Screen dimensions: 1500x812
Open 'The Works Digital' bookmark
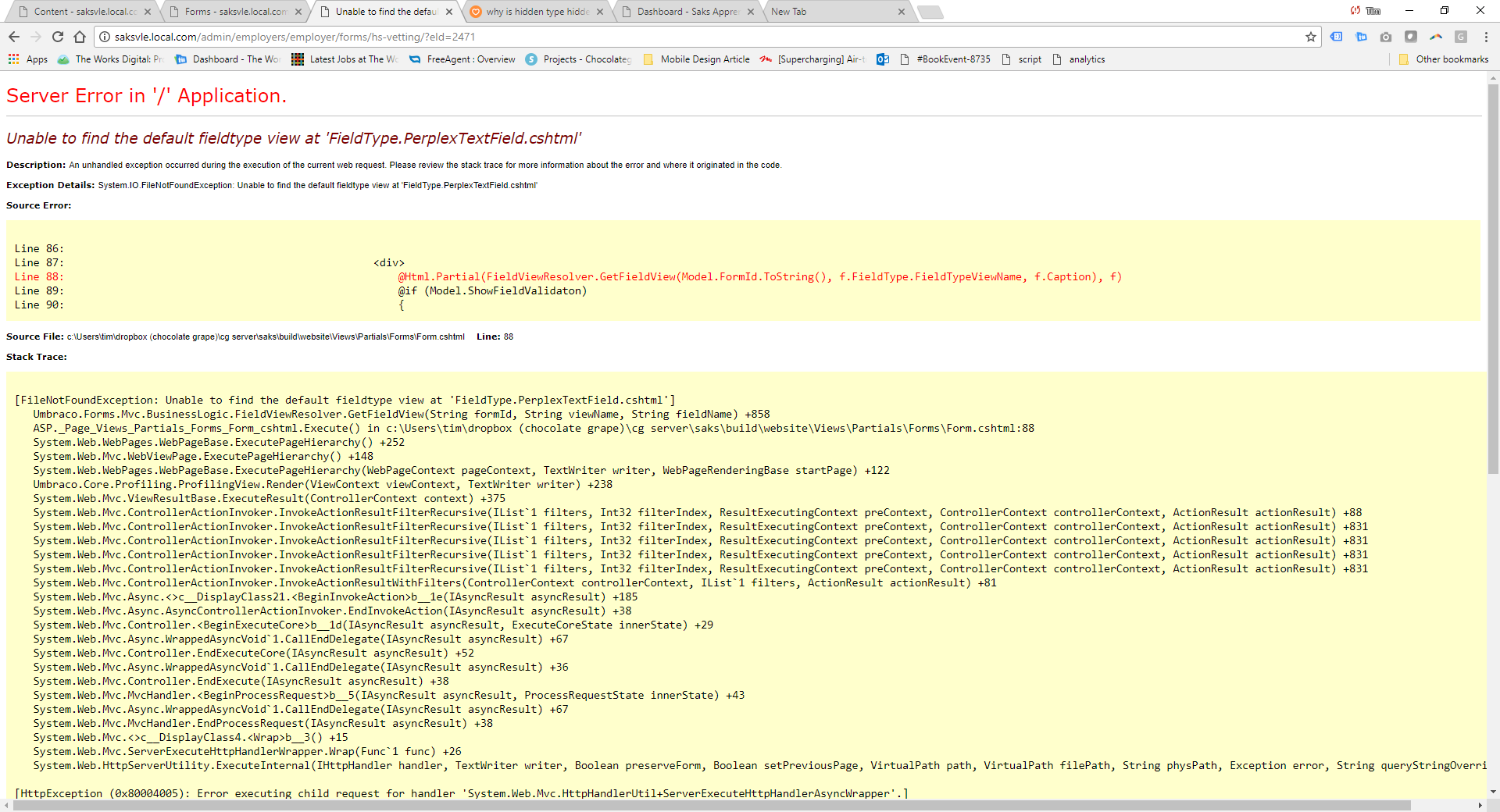click(110, 59)
